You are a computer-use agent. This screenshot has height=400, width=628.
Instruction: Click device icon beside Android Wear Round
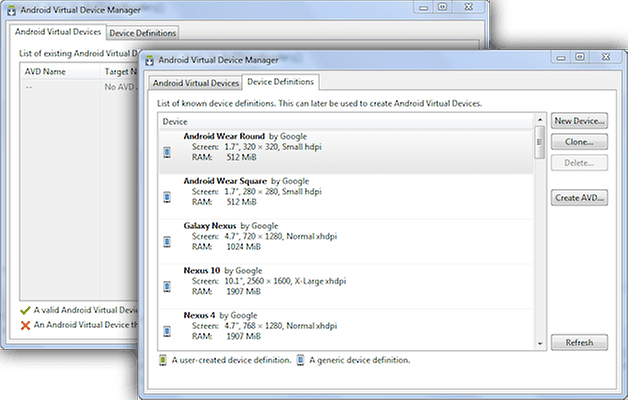coord(167,152)
